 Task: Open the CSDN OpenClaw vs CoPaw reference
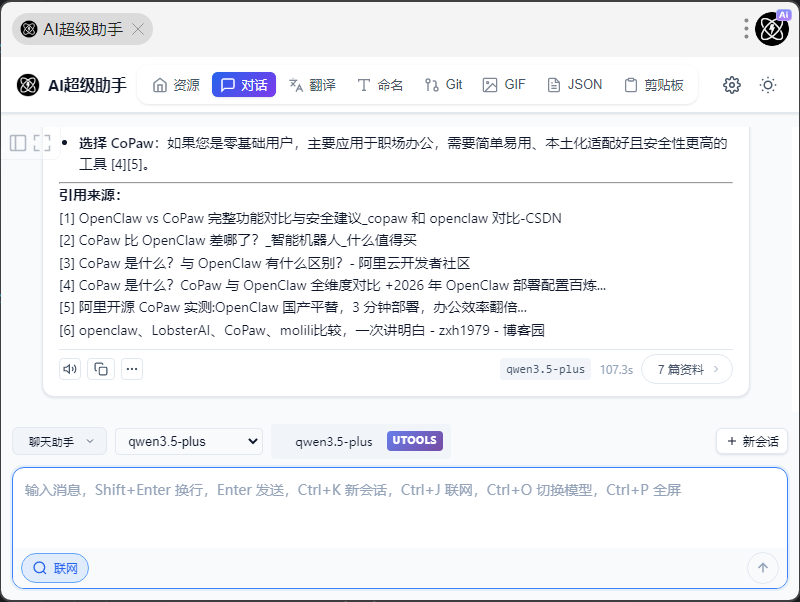point(310,217)
